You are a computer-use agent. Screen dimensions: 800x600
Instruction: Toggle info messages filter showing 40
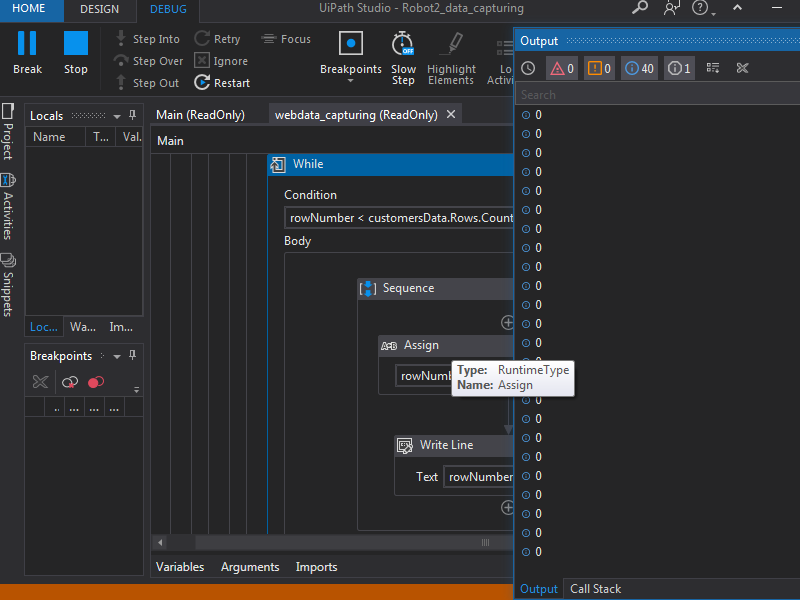point(639,68)
